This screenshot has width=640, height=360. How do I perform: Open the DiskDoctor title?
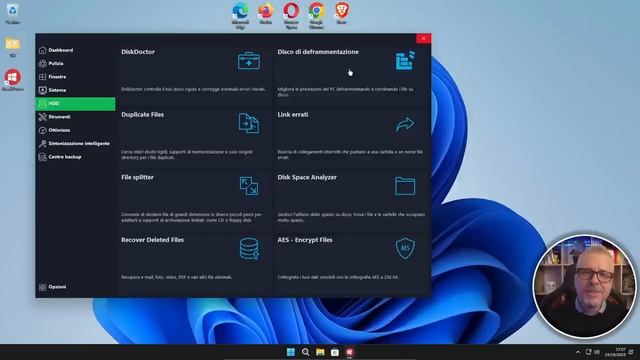(x=138, y=52)
